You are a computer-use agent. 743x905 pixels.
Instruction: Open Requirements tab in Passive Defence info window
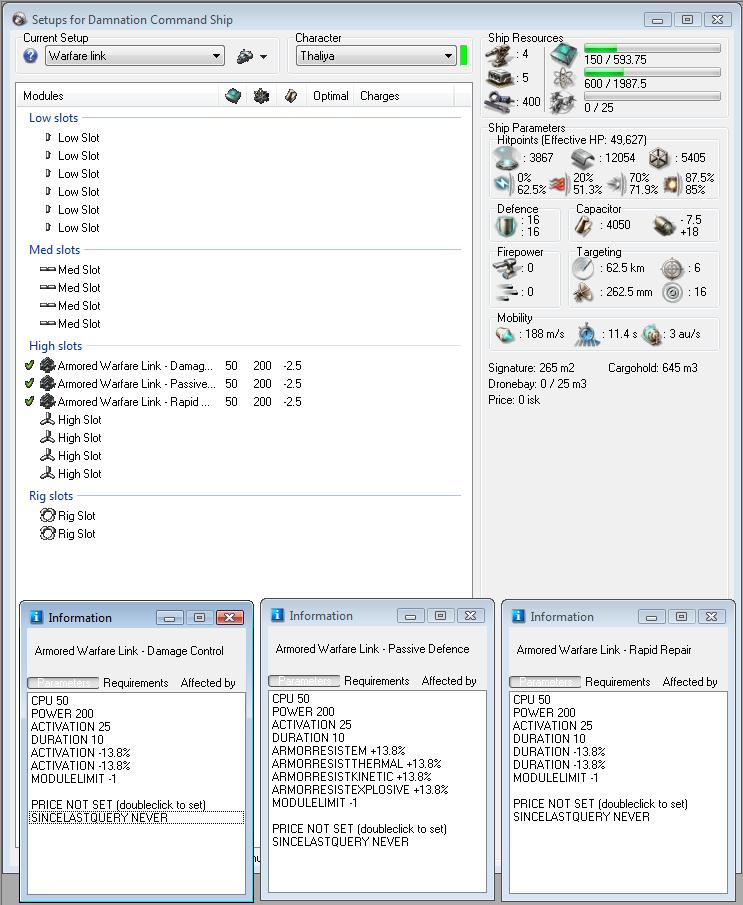(376, 681)
